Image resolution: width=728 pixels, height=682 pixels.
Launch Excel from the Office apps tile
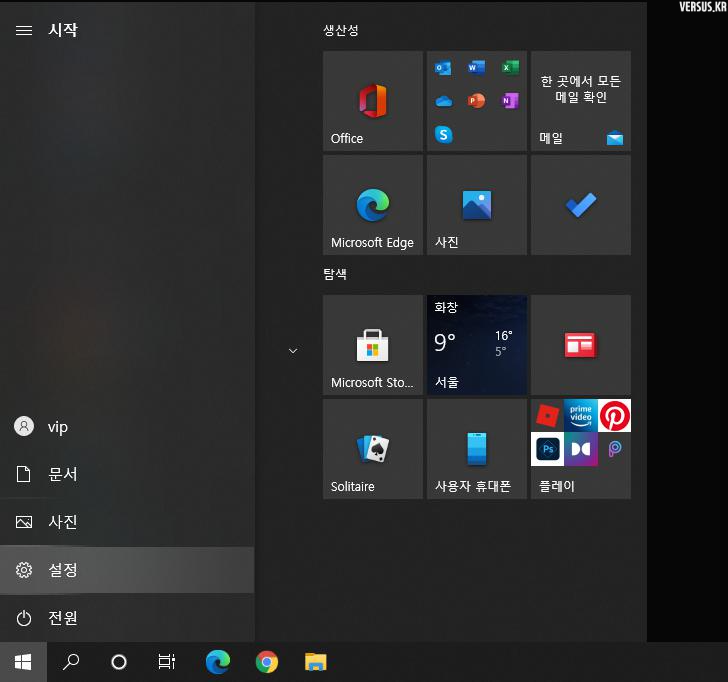point(510,68)
